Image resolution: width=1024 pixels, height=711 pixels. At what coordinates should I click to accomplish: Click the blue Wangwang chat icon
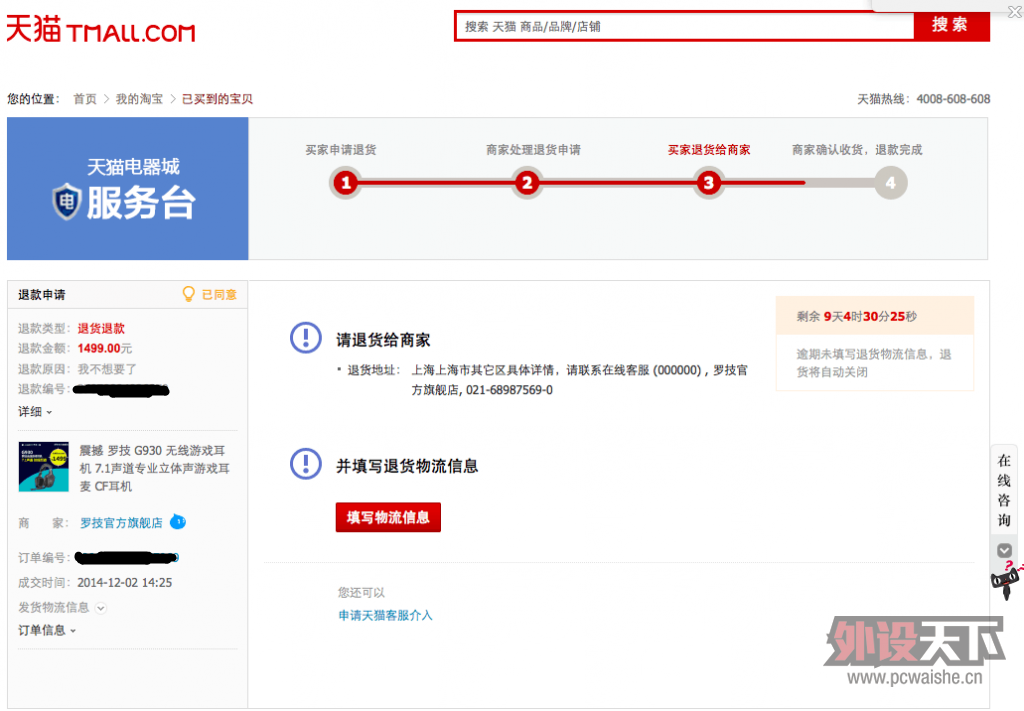pyautogui.click(x=178, y=522)
